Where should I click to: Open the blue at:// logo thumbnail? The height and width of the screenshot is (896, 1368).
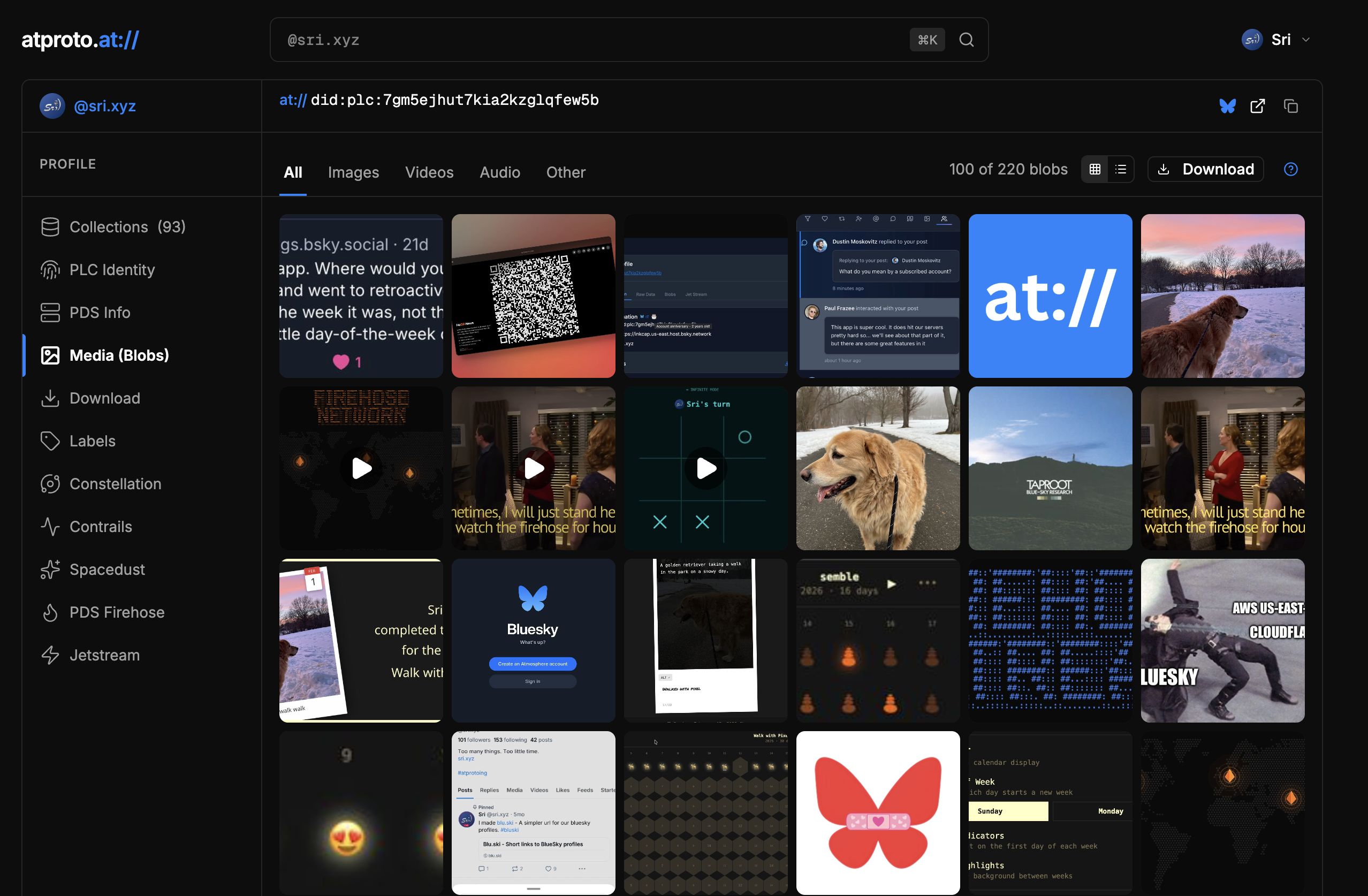[x=1050, y=296]
